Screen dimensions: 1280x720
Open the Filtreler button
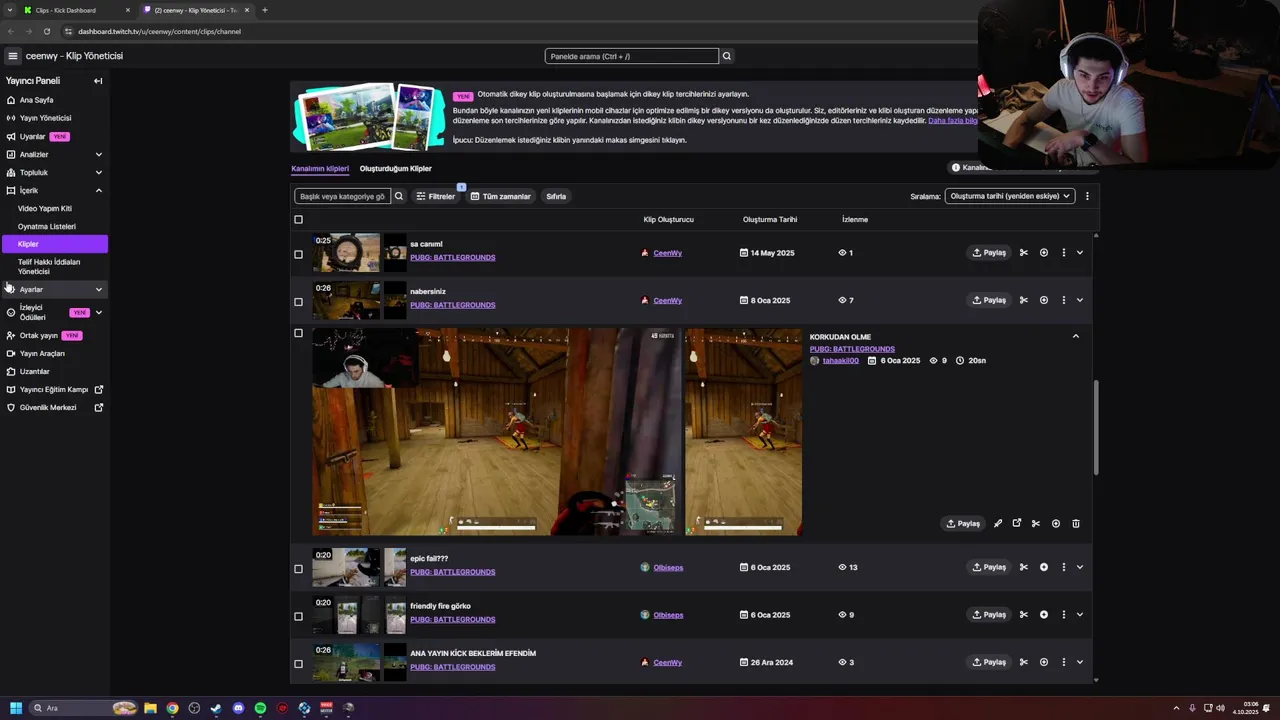(436, 196)
